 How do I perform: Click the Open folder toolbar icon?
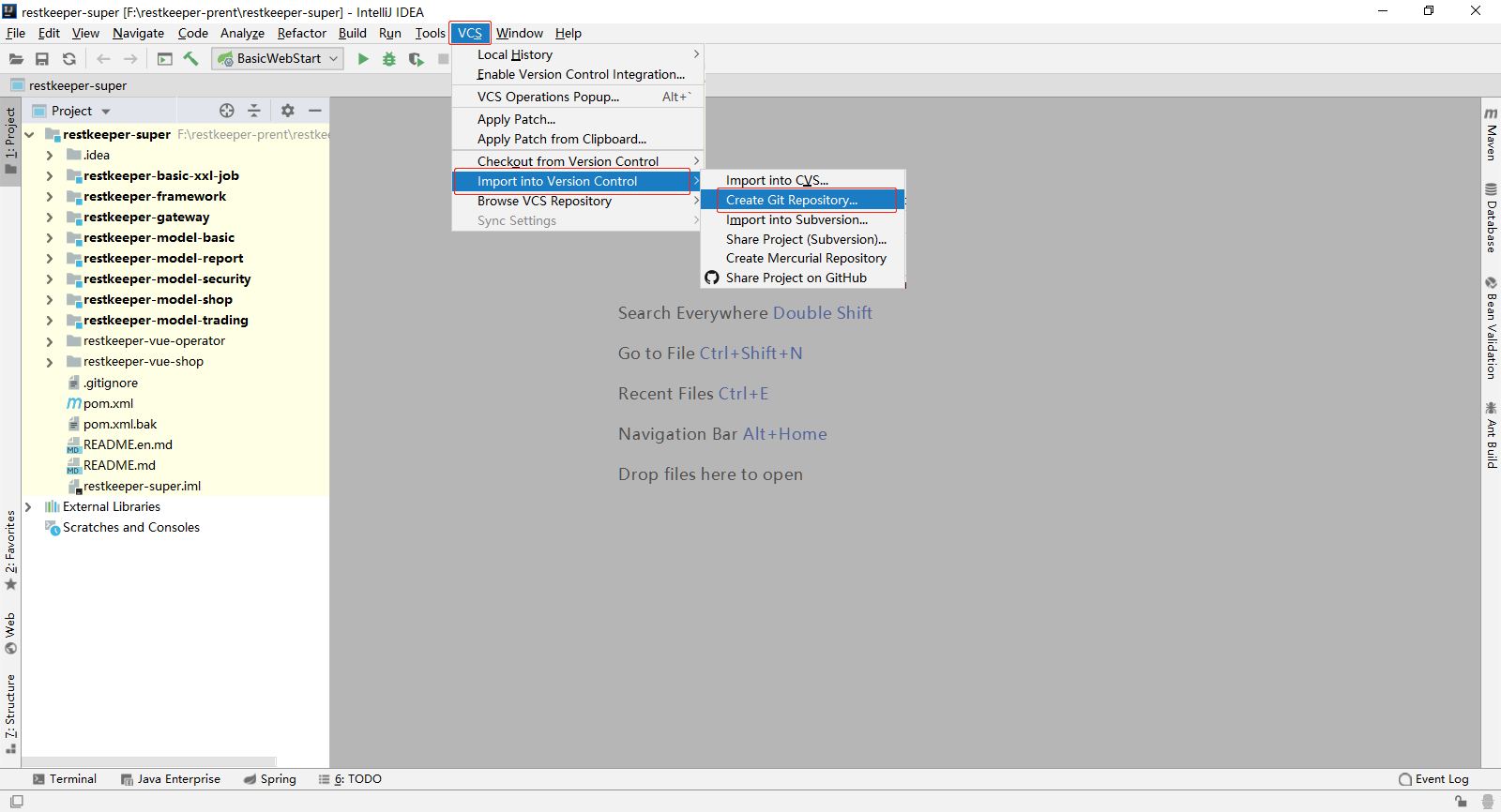[16, 59]
